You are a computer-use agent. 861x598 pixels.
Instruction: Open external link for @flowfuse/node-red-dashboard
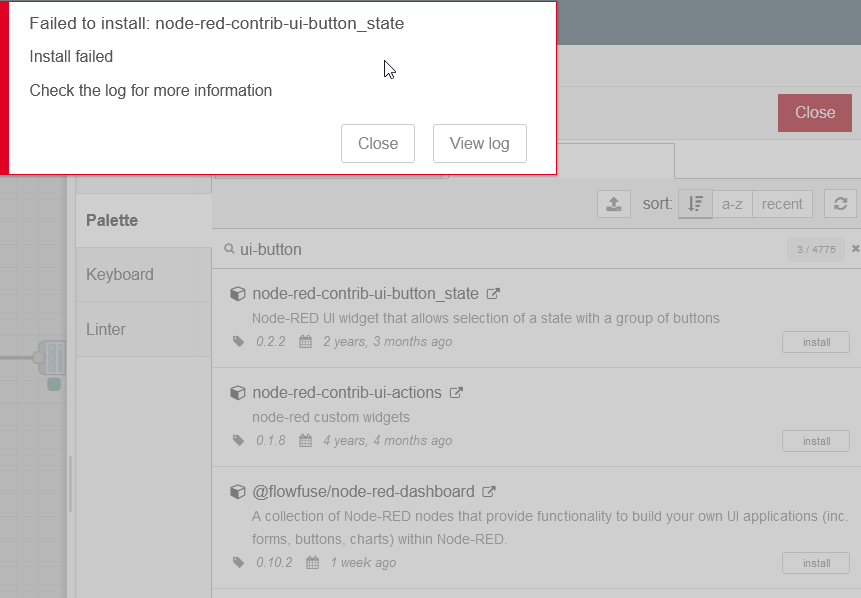tap(489, 492)
